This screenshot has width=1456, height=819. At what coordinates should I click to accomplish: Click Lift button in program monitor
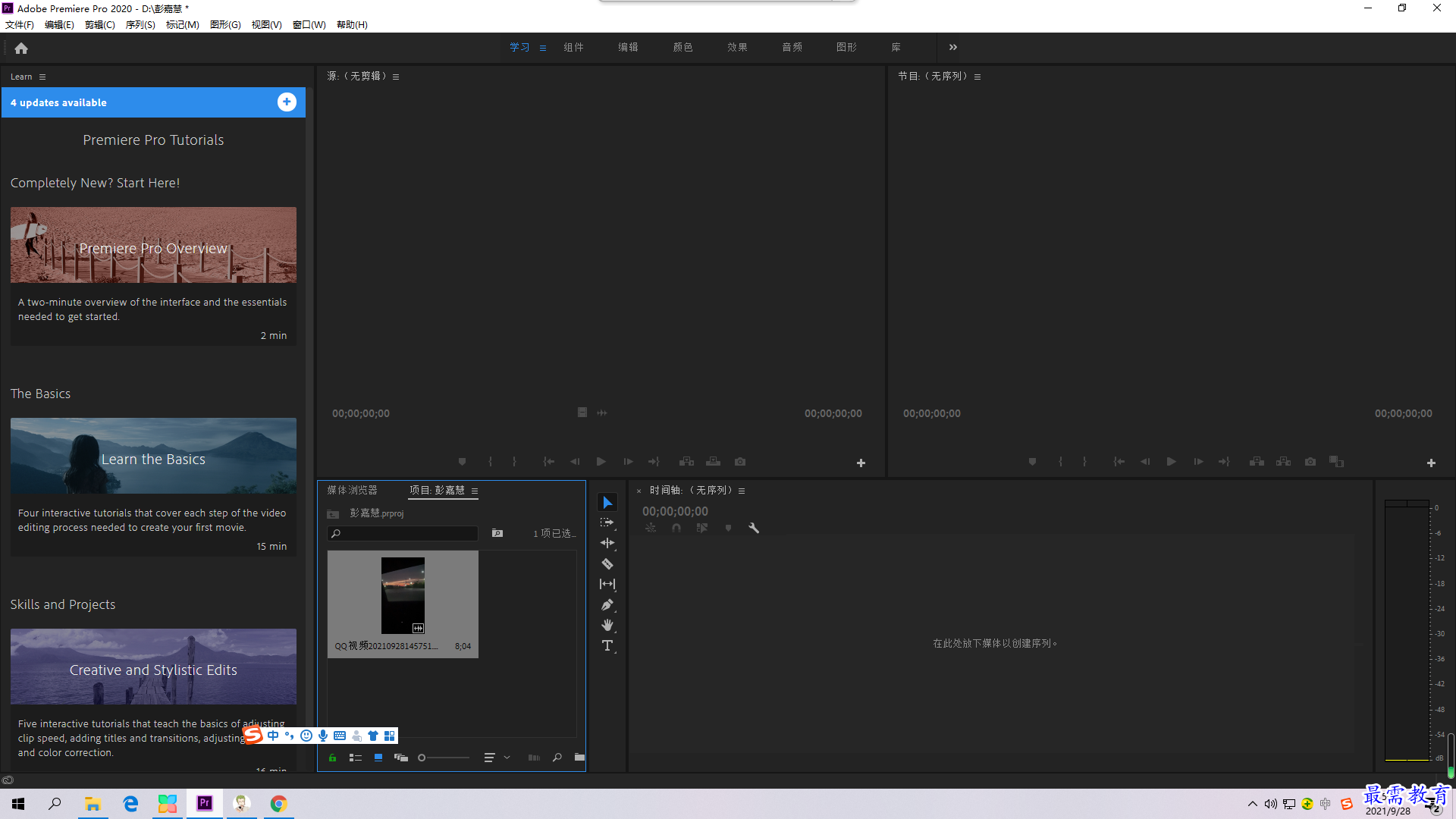point(1257,461)
